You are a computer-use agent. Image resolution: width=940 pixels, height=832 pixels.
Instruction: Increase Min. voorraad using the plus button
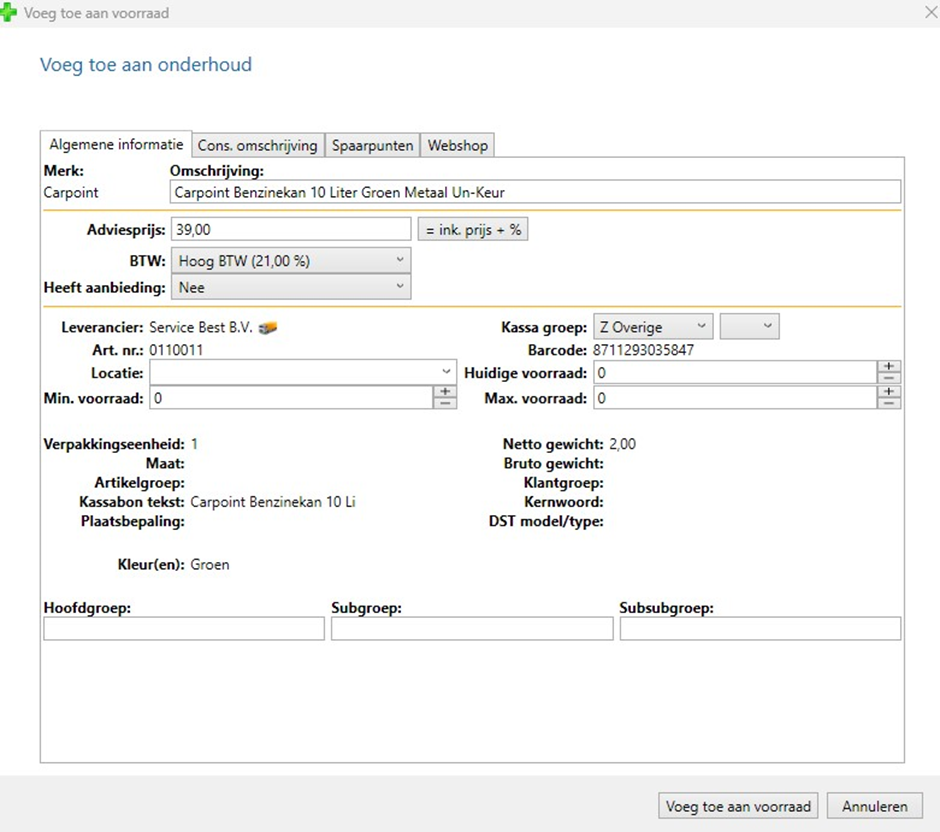click(x=444, y=391)
